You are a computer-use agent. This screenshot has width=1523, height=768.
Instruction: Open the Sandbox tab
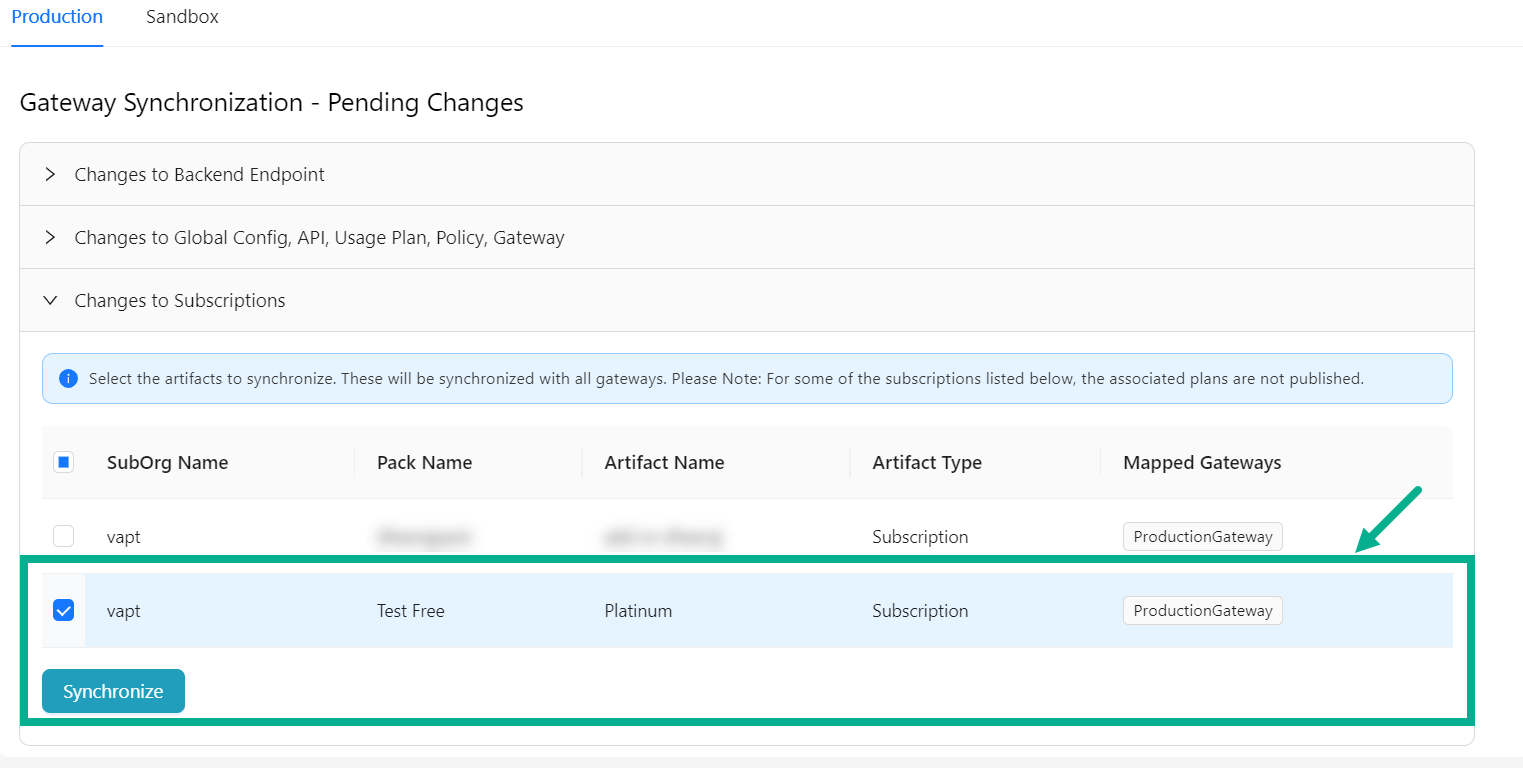click(x=182, y=18)
